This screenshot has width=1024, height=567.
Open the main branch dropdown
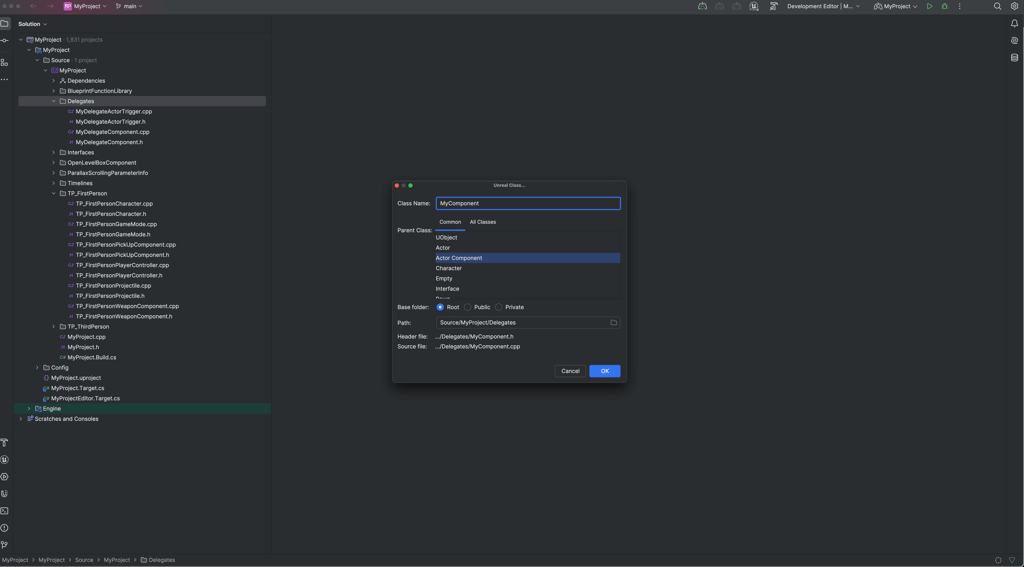pyautogui.click(x=129, y=7)
